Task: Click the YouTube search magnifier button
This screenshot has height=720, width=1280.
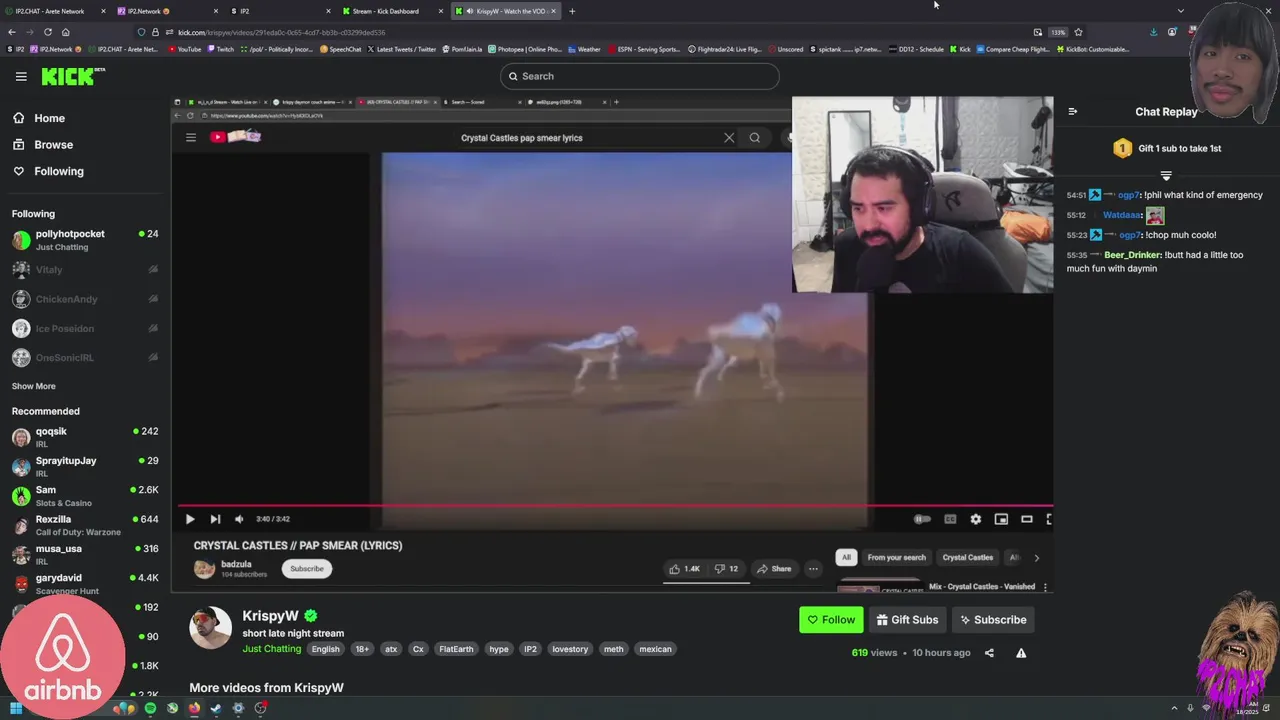Action: pyautogui.click(x=755, y=138)
